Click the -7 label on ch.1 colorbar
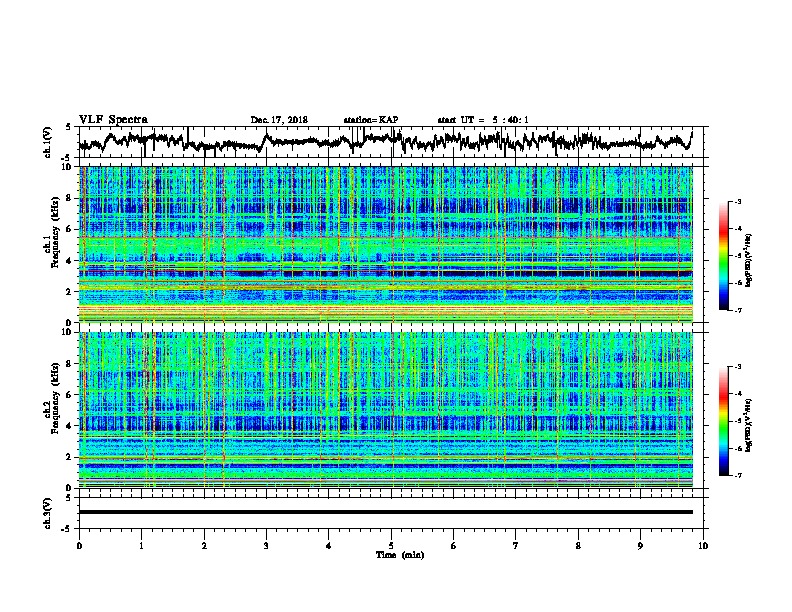This screenshot has height=612, width=792. (x=737, y=310)
